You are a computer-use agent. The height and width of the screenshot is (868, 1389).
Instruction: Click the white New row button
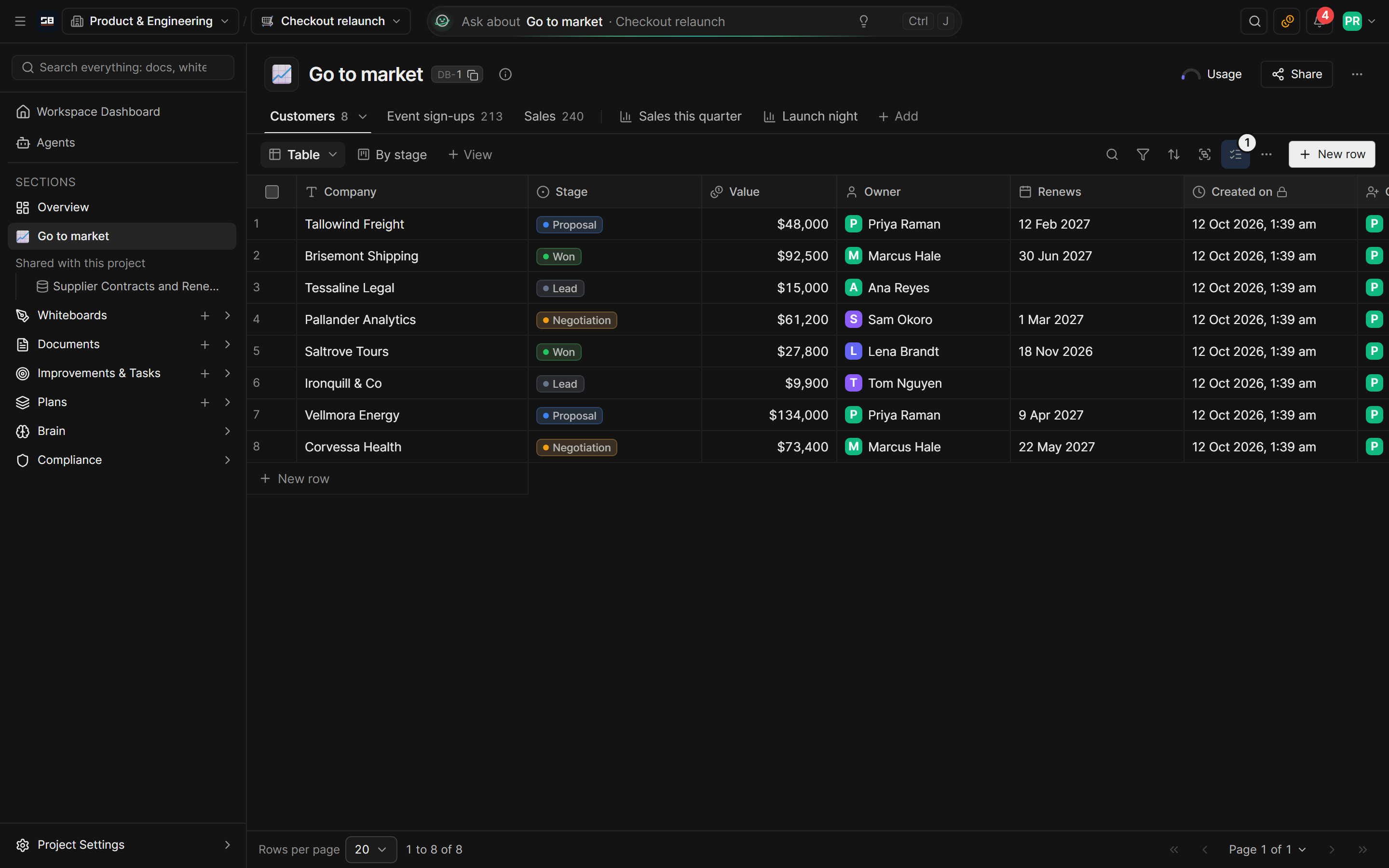(1332, 154)
